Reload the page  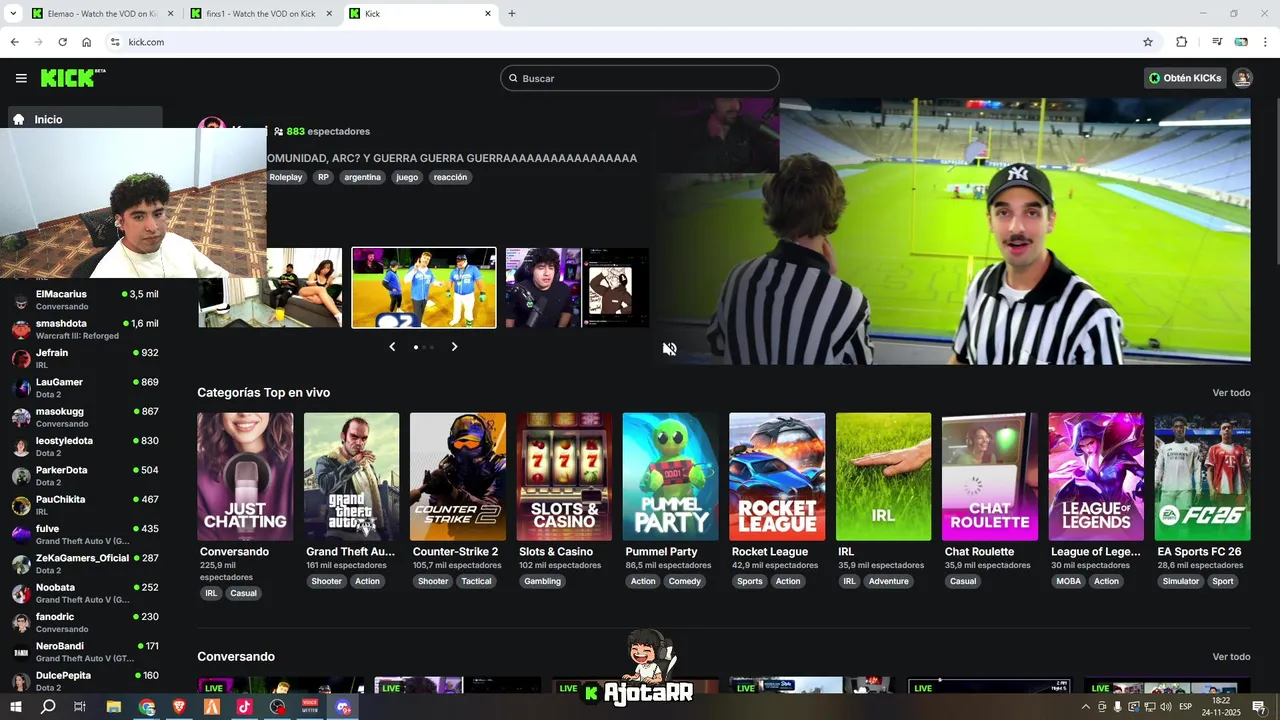coord(62,42)
